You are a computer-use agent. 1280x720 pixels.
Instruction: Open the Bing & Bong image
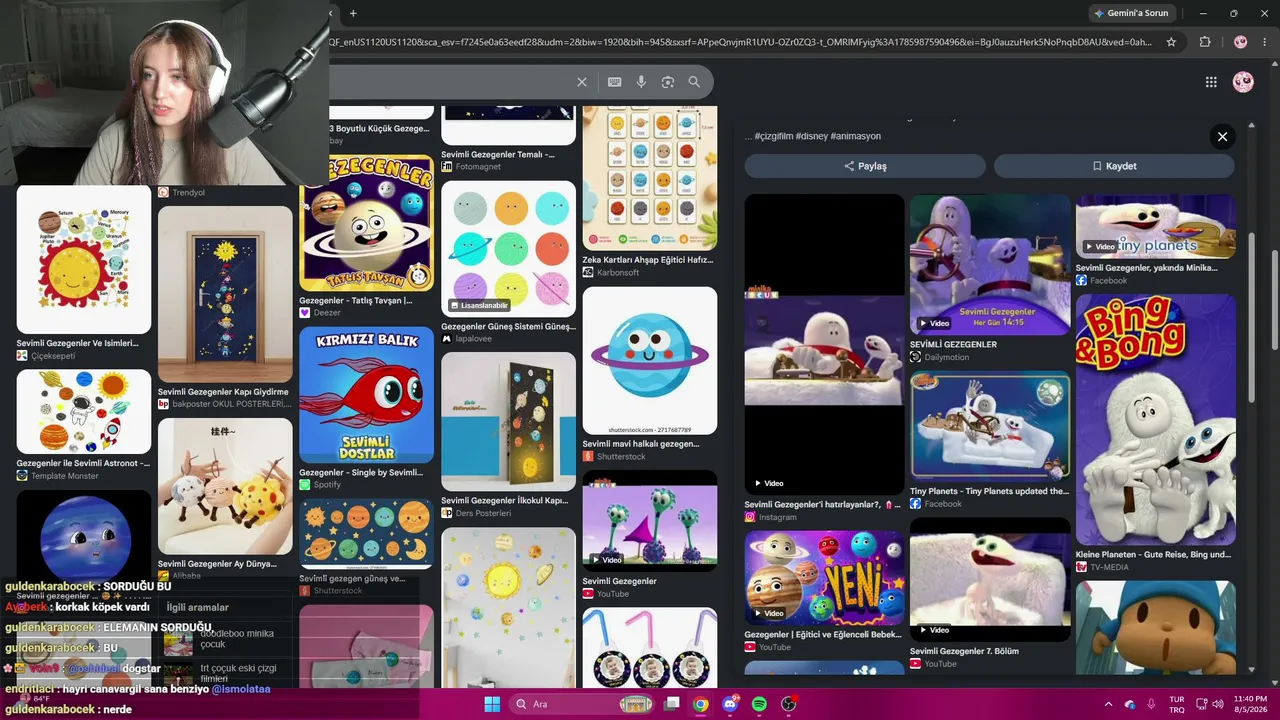click(x=1156, y=419)
